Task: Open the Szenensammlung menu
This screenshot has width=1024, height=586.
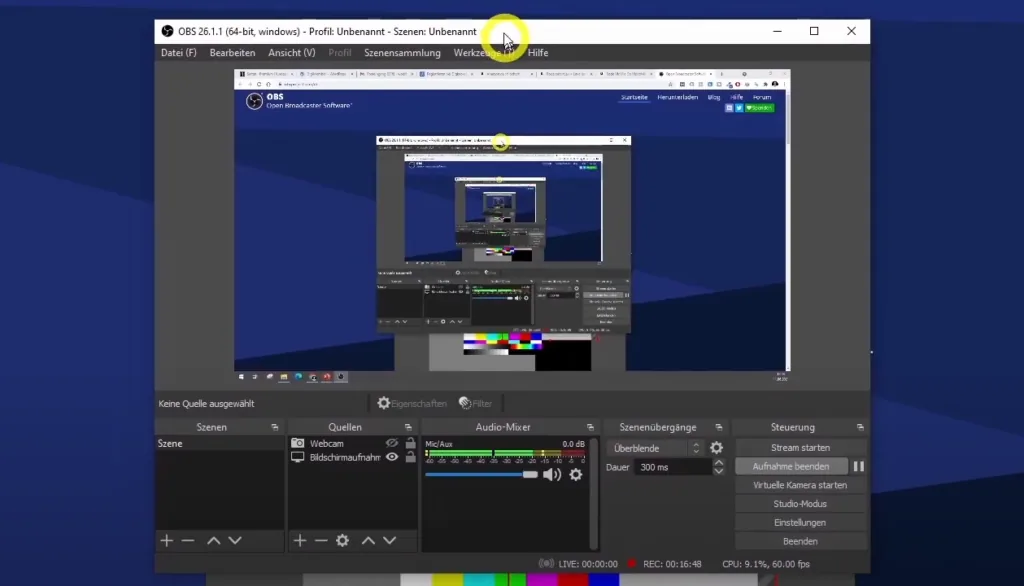Action: 402,53
